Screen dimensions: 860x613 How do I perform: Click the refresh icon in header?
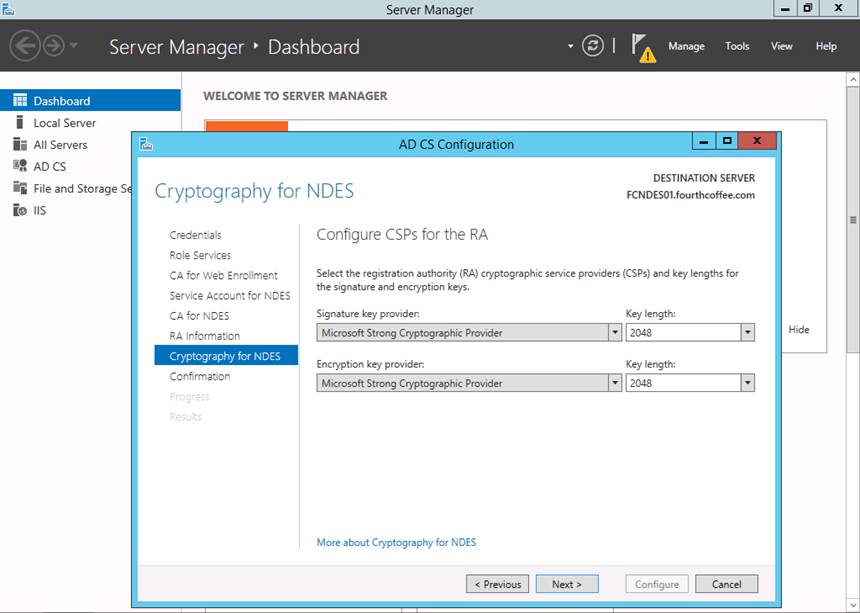(593, 46)
